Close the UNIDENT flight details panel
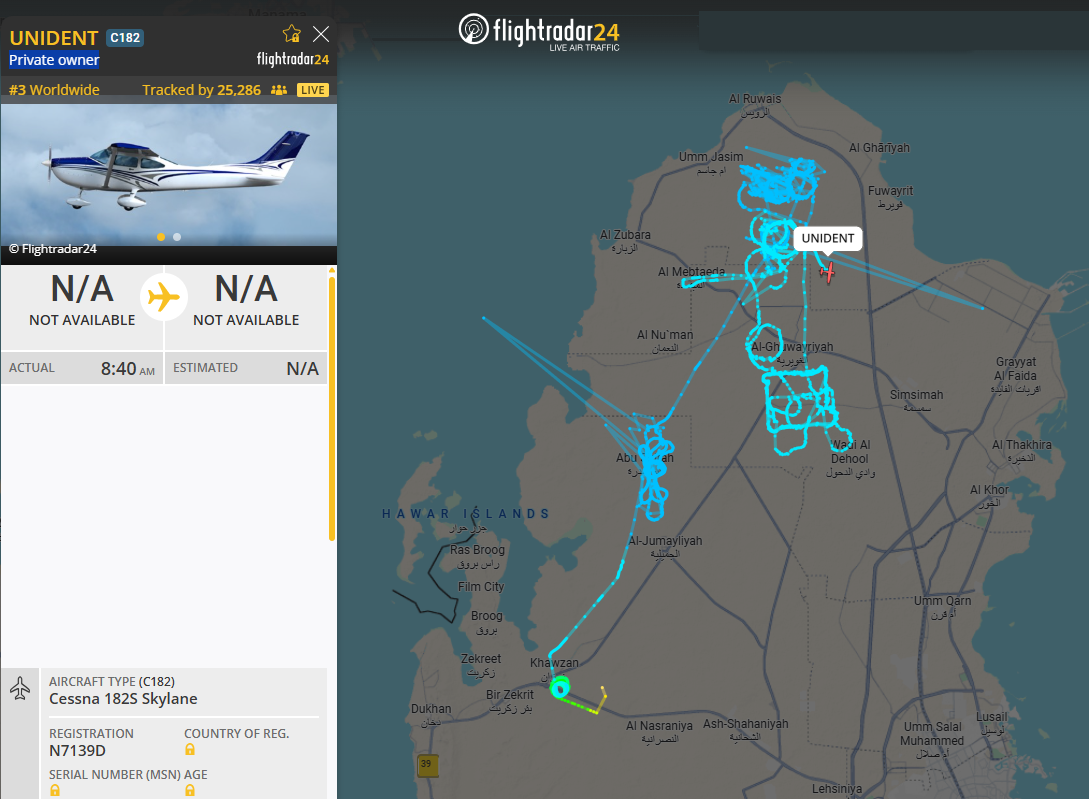1089x799 pixels. pos(321,34)
